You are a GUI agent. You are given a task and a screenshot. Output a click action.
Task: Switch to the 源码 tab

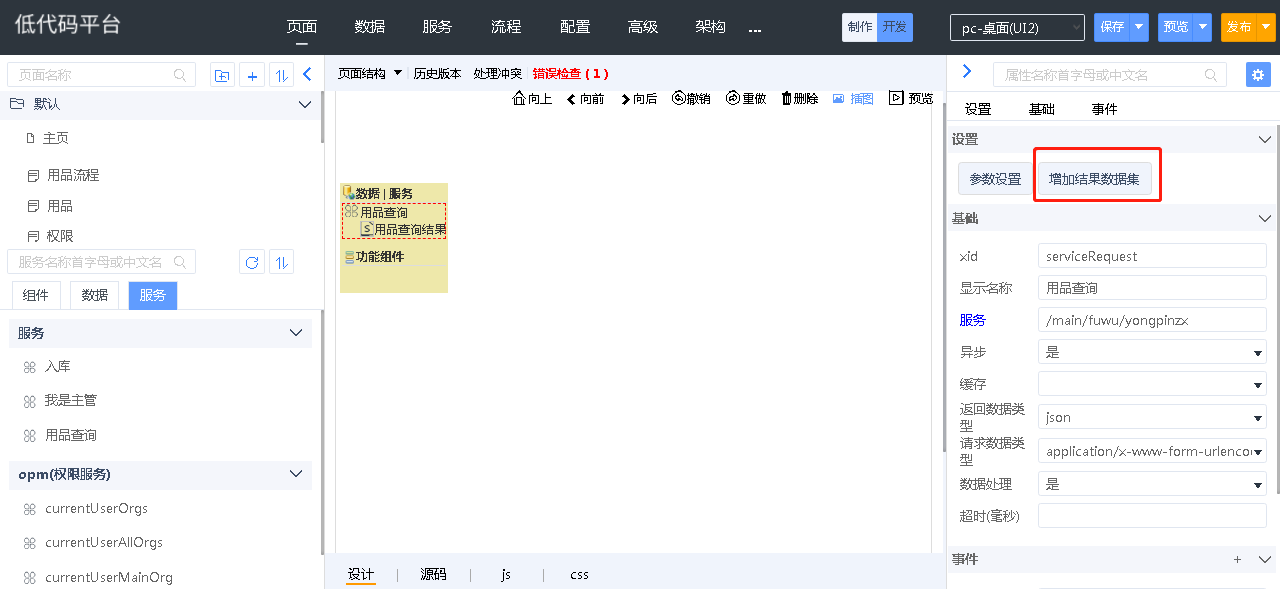pyautogui.click(x=433, y=574)
